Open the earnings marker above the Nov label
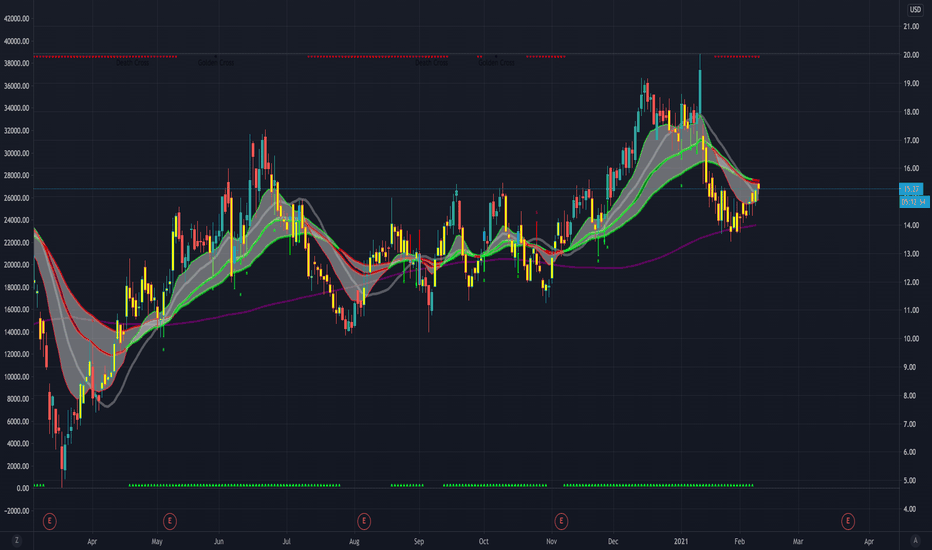The image size is (932, 550). (561, 521)
